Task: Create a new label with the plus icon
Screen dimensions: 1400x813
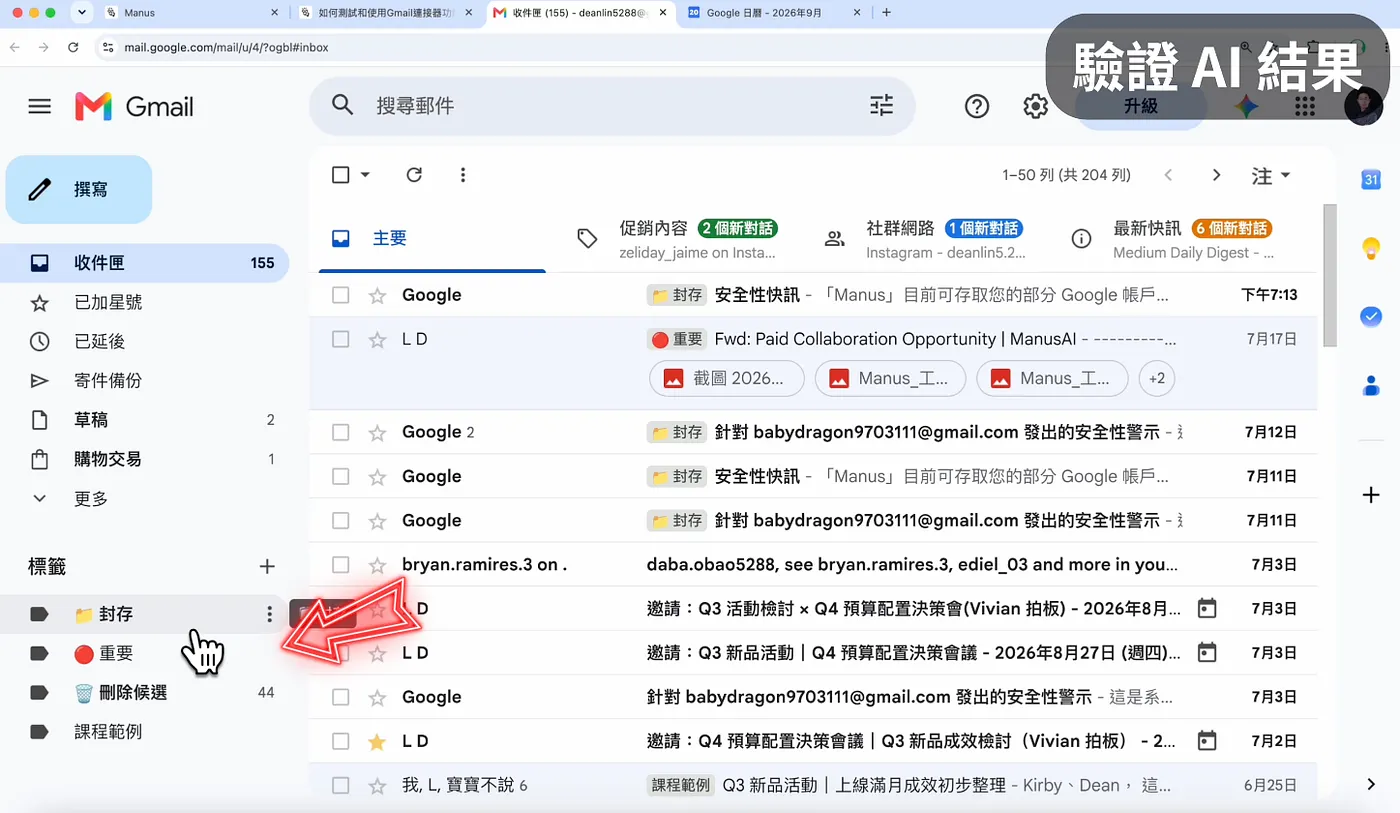Action: point(267,567)
